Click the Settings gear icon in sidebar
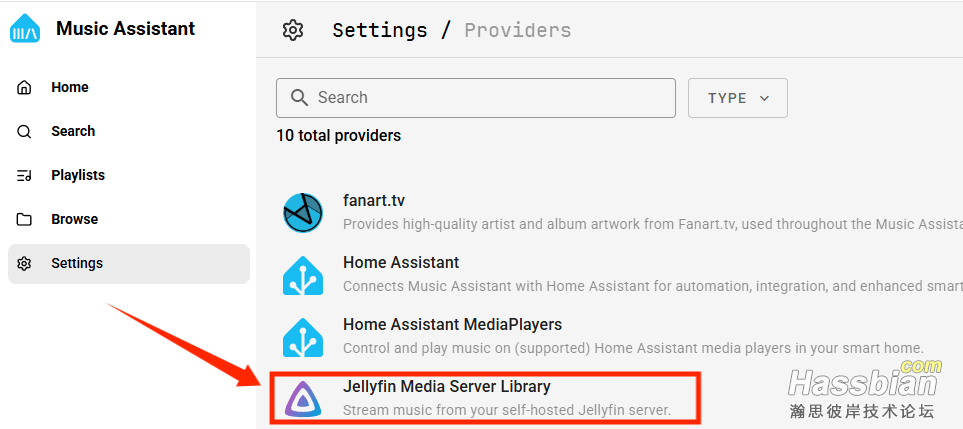The height and width of the screenshot is (429, 963). pyautogui.click(x=25, y=264)
